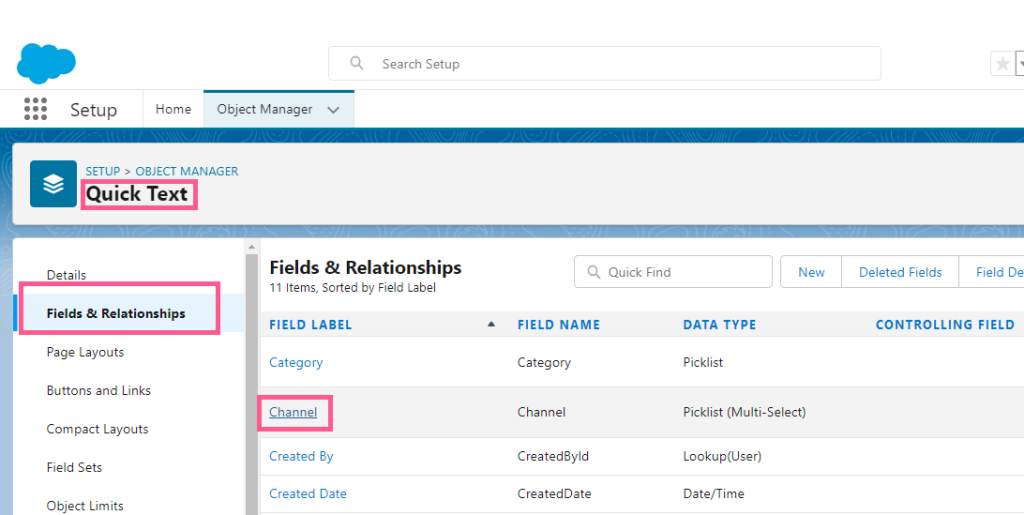
Task: Open the Object Manager tab
Action: [264, 110]
